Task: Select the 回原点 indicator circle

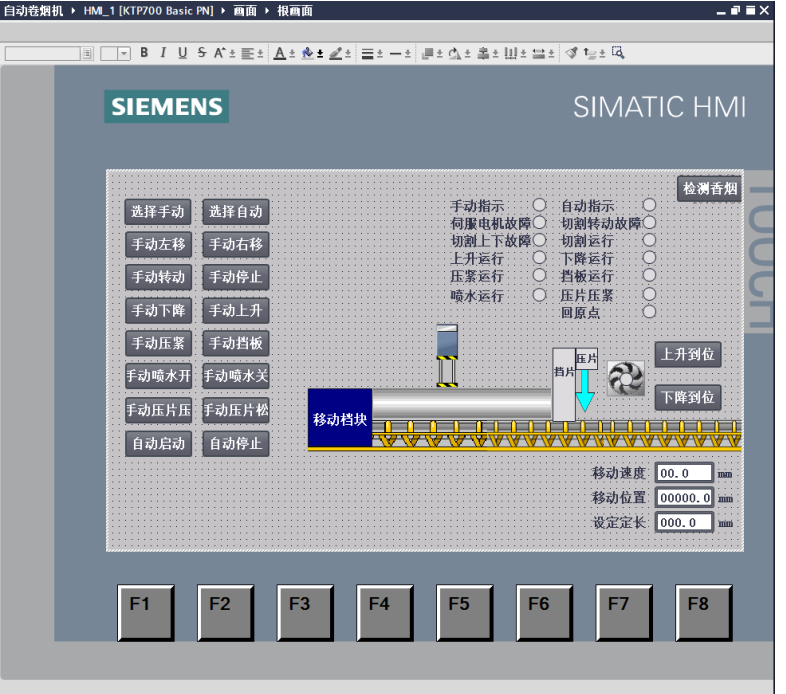Action: pos(649,311)
